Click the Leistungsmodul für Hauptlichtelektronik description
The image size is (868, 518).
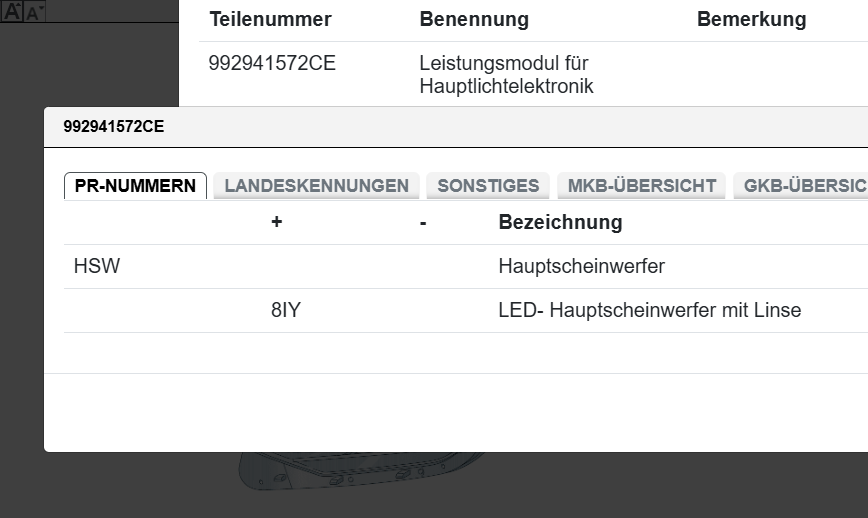coord(506,75)
